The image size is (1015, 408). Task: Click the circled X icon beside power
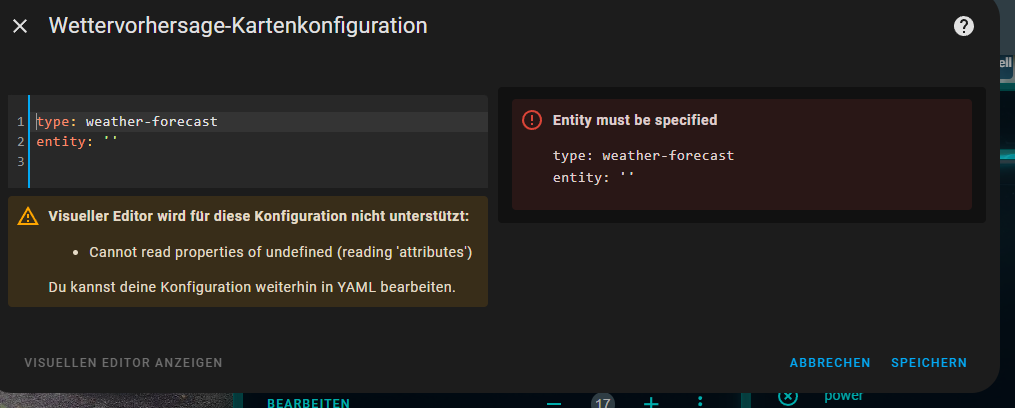tap(787, 397)
